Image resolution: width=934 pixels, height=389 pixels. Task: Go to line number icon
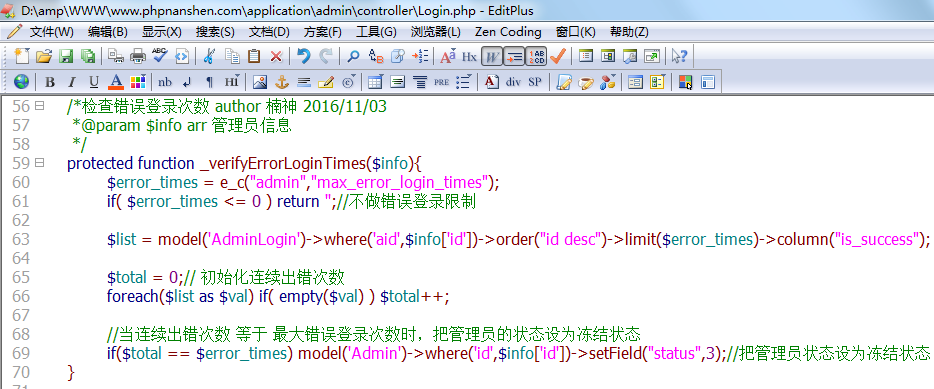pyautogui.click(x=420, y=56)
